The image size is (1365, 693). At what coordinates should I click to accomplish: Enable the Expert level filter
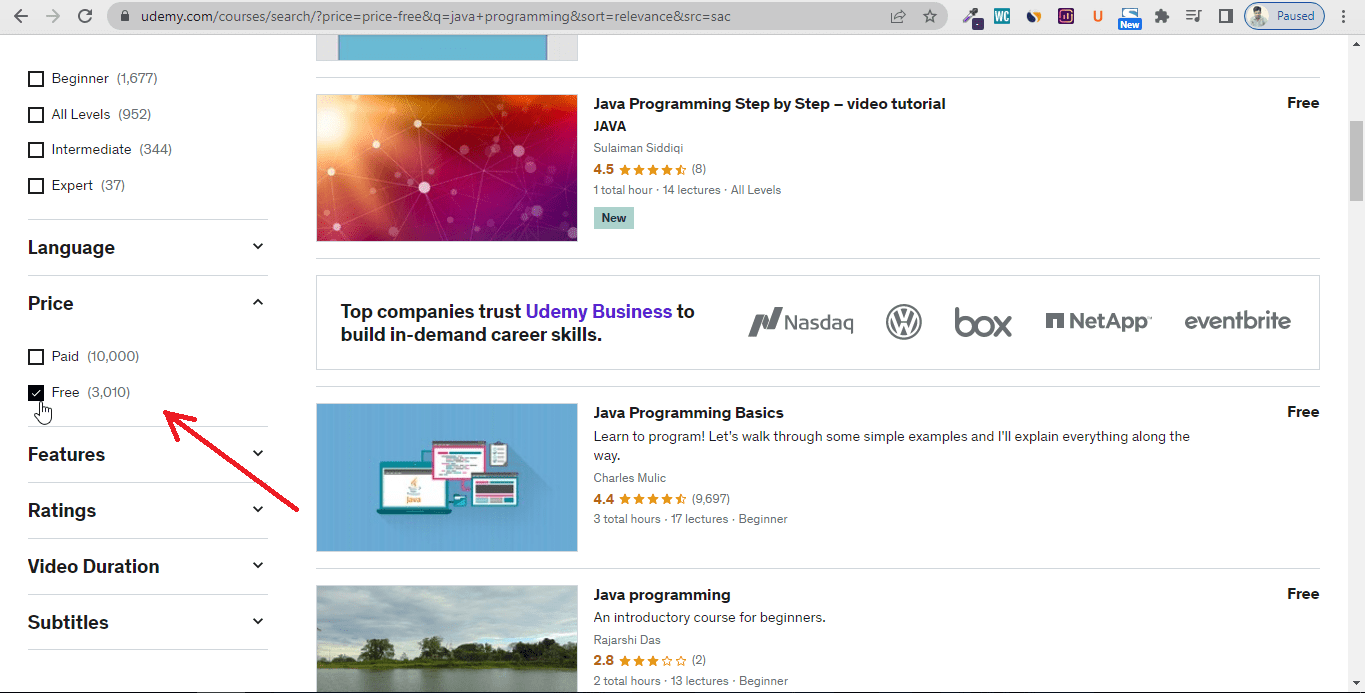tap(36, 186)
